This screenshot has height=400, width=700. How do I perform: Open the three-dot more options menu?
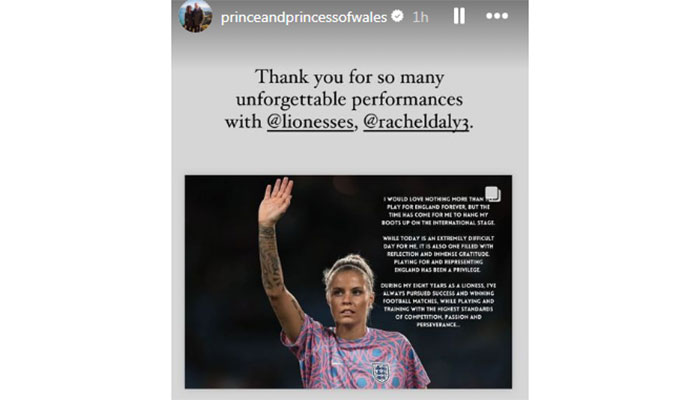[497, 16]
